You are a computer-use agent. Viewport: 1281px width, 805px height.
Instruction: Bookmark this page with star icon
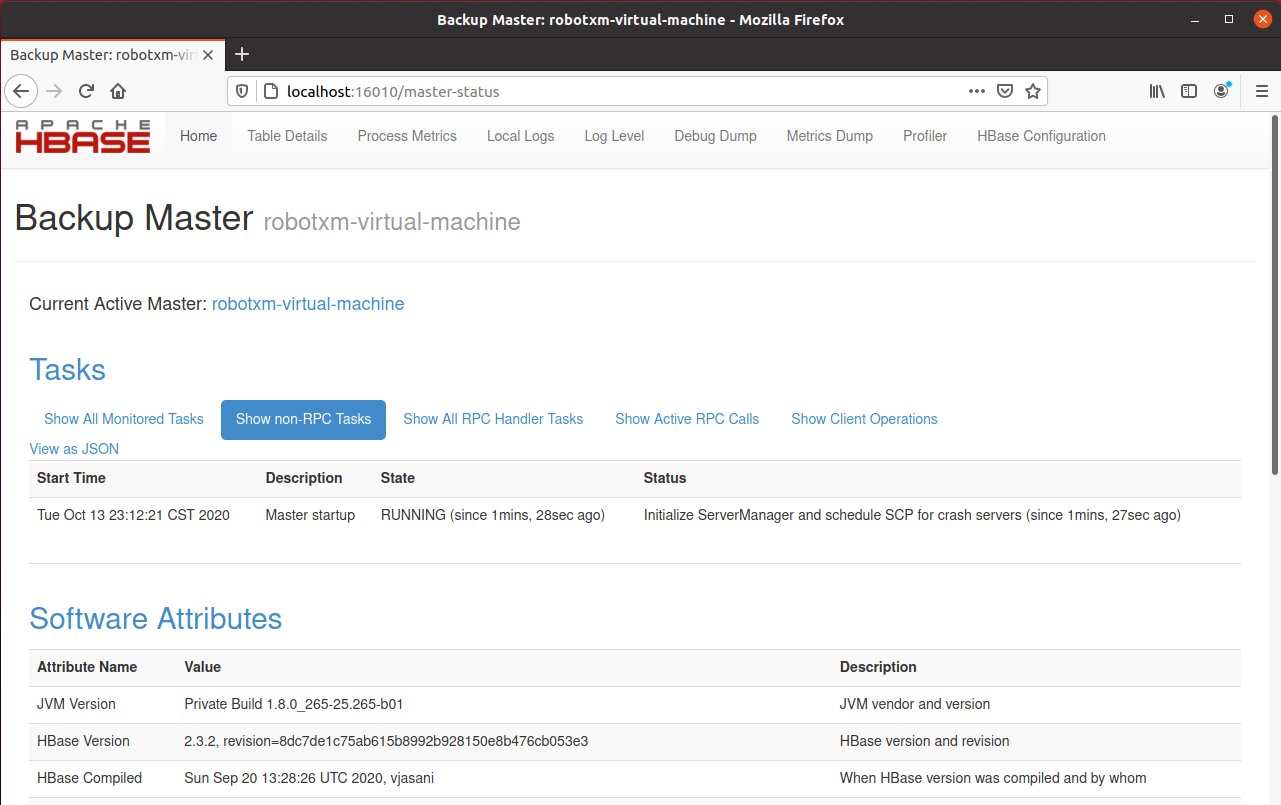coord(1033,91)
